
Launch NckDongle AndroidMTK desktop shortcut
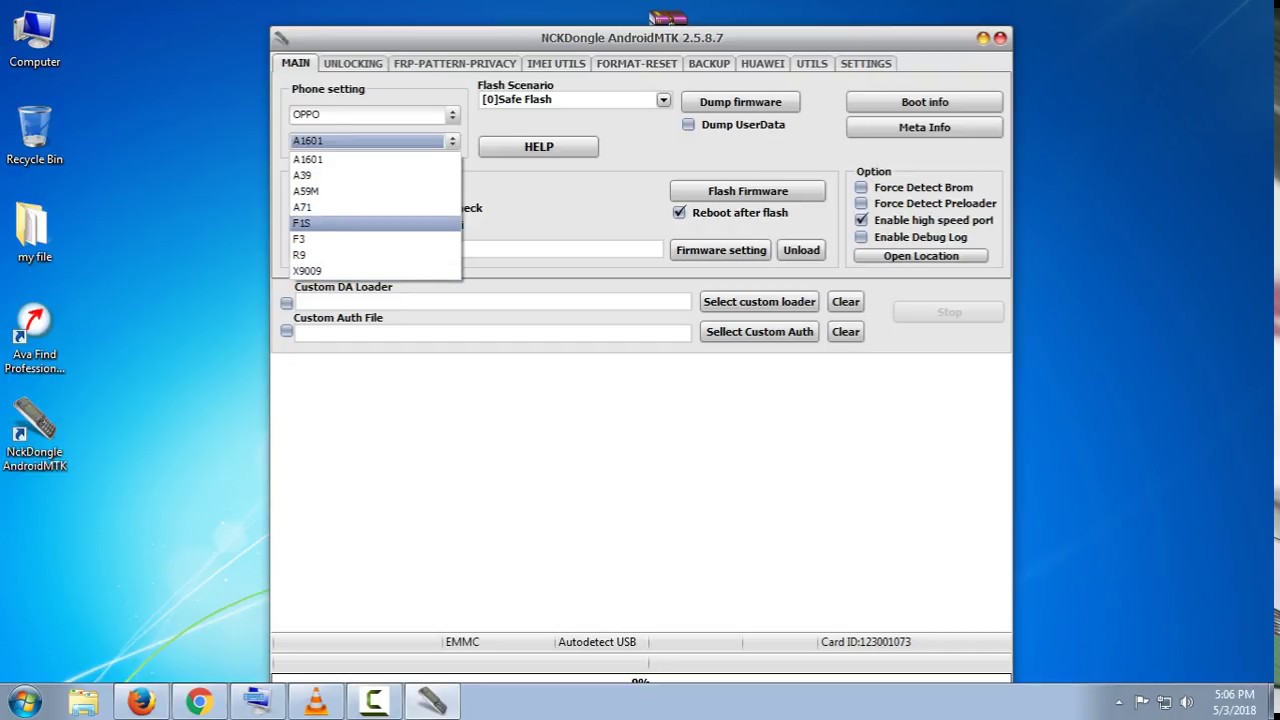point(35,435)
